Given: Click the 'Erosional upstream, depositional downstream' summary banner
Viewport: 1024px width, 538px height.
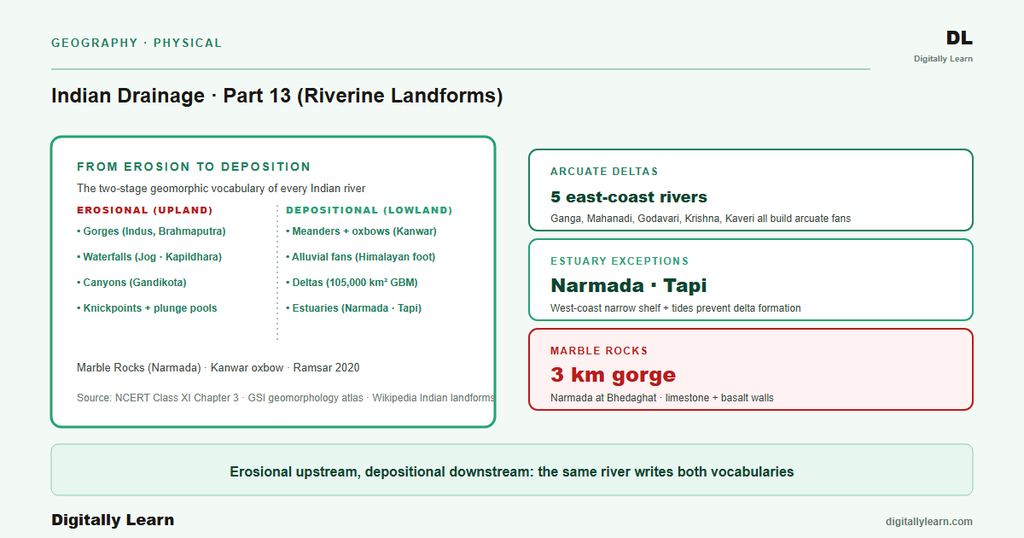Looking at the screenshot, I should pyautogui.click(x=512, y=470).
